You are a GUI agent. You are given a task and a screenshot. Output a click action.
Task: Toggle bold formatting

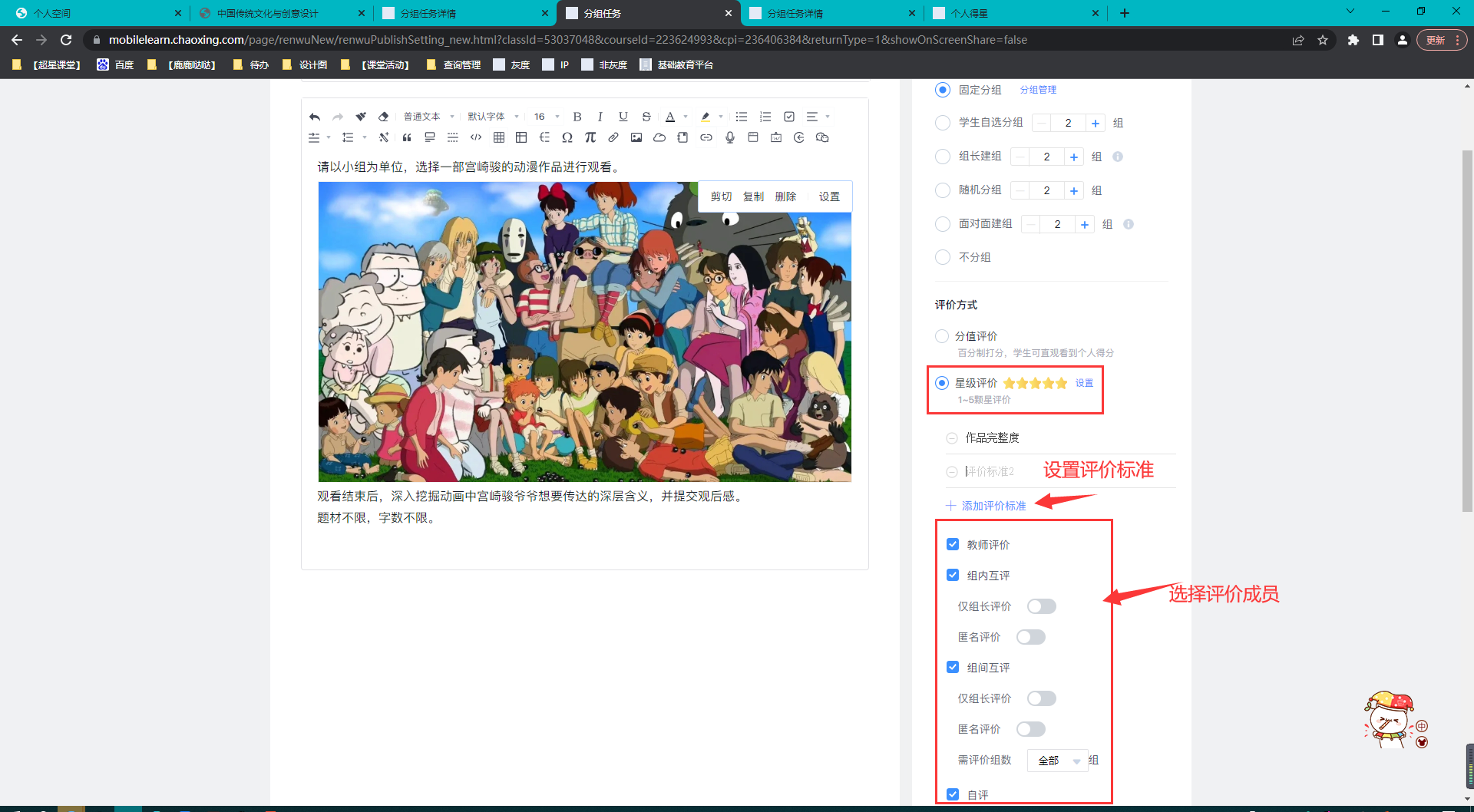point(577,117)
